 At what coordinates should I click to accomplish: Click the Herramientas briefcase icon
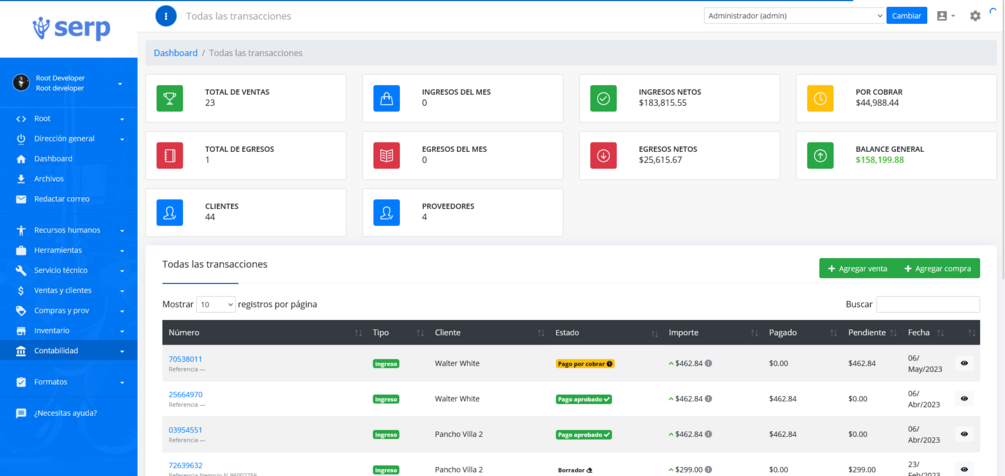point(21,250)
